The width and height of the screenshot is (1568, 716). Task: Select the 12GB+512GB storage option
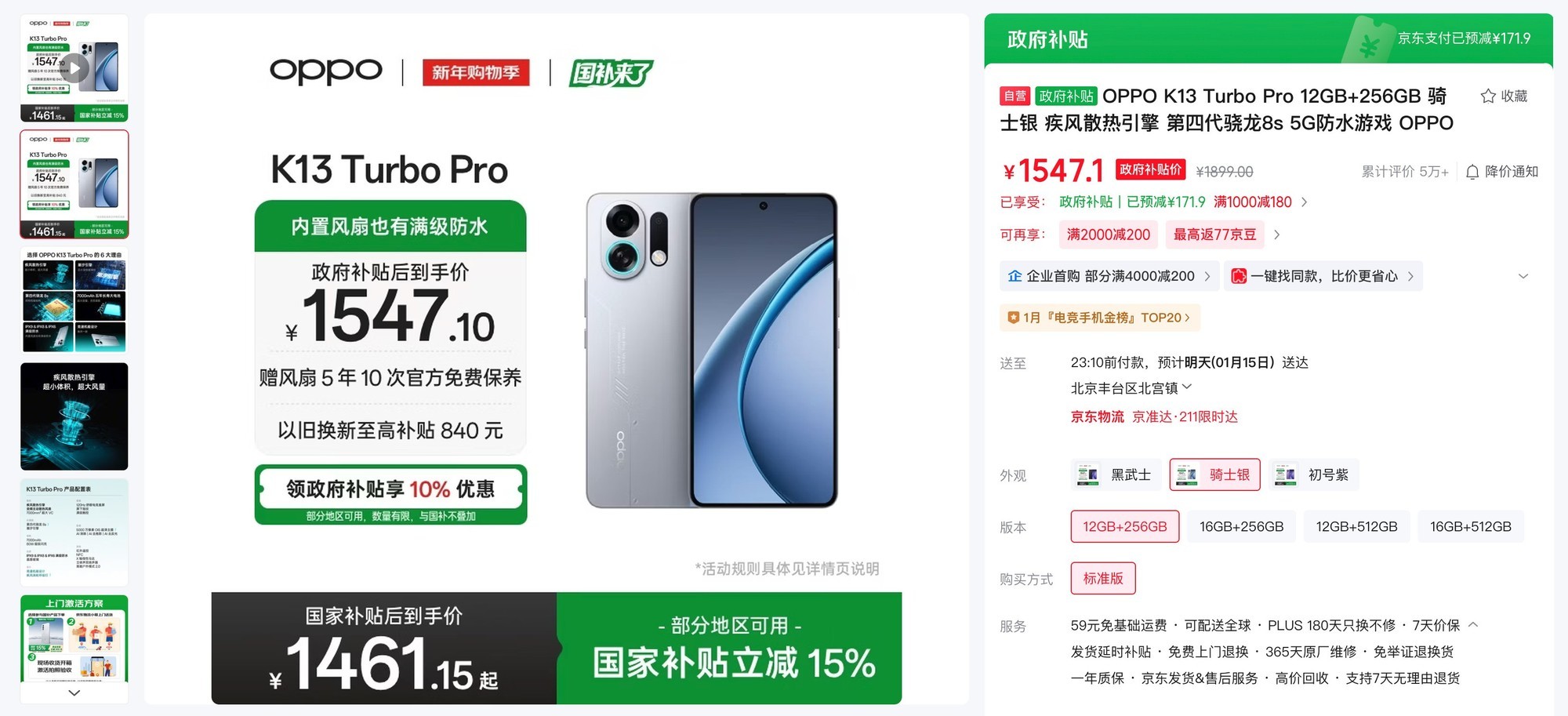click(1356, 527)
